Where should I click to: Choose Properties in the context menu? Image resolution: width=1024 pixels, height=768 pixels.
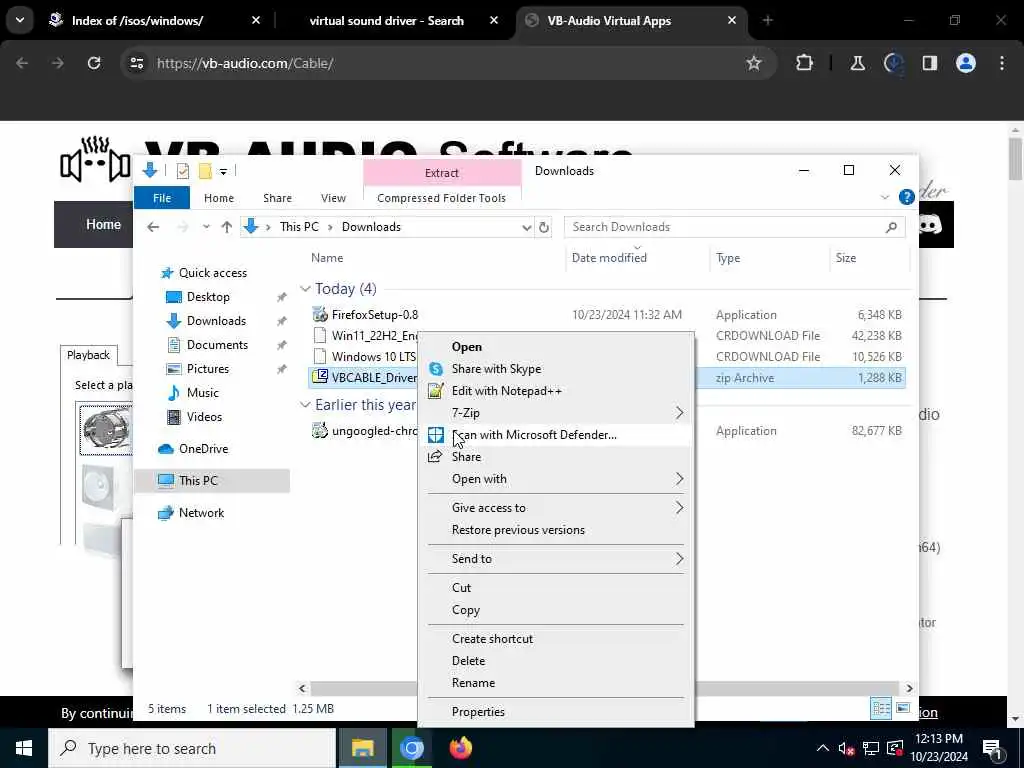click(x=558, y=712)
